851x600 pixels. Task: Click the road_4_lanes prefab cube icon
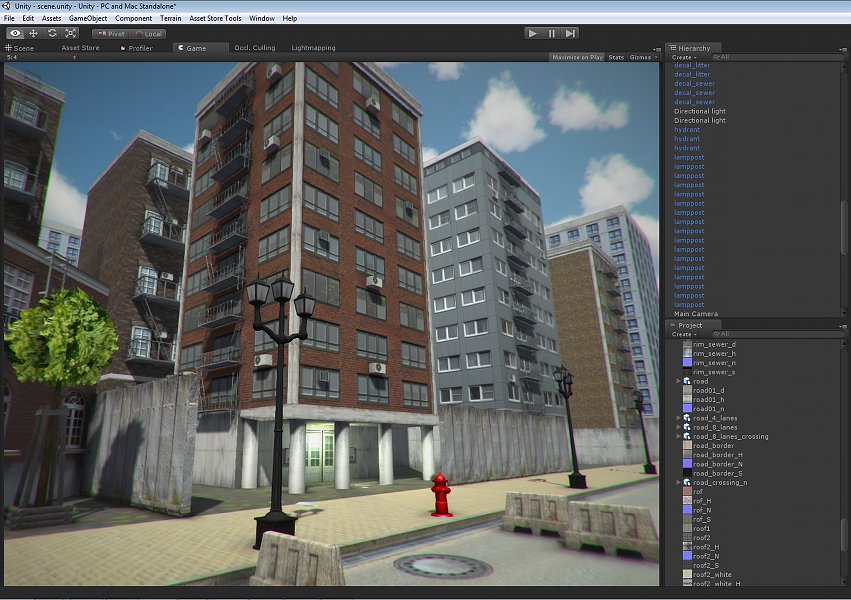(687, 418)
